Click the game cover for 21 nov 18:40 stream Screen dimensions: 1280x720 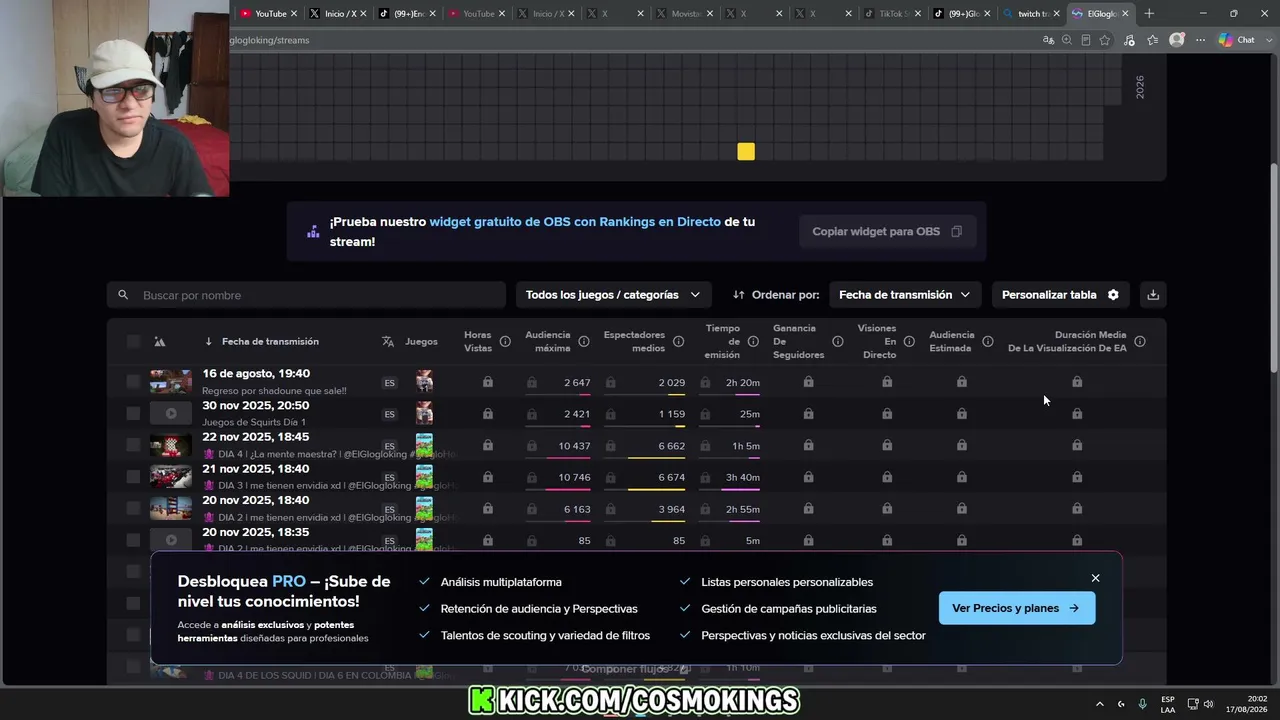coord(425,477)
